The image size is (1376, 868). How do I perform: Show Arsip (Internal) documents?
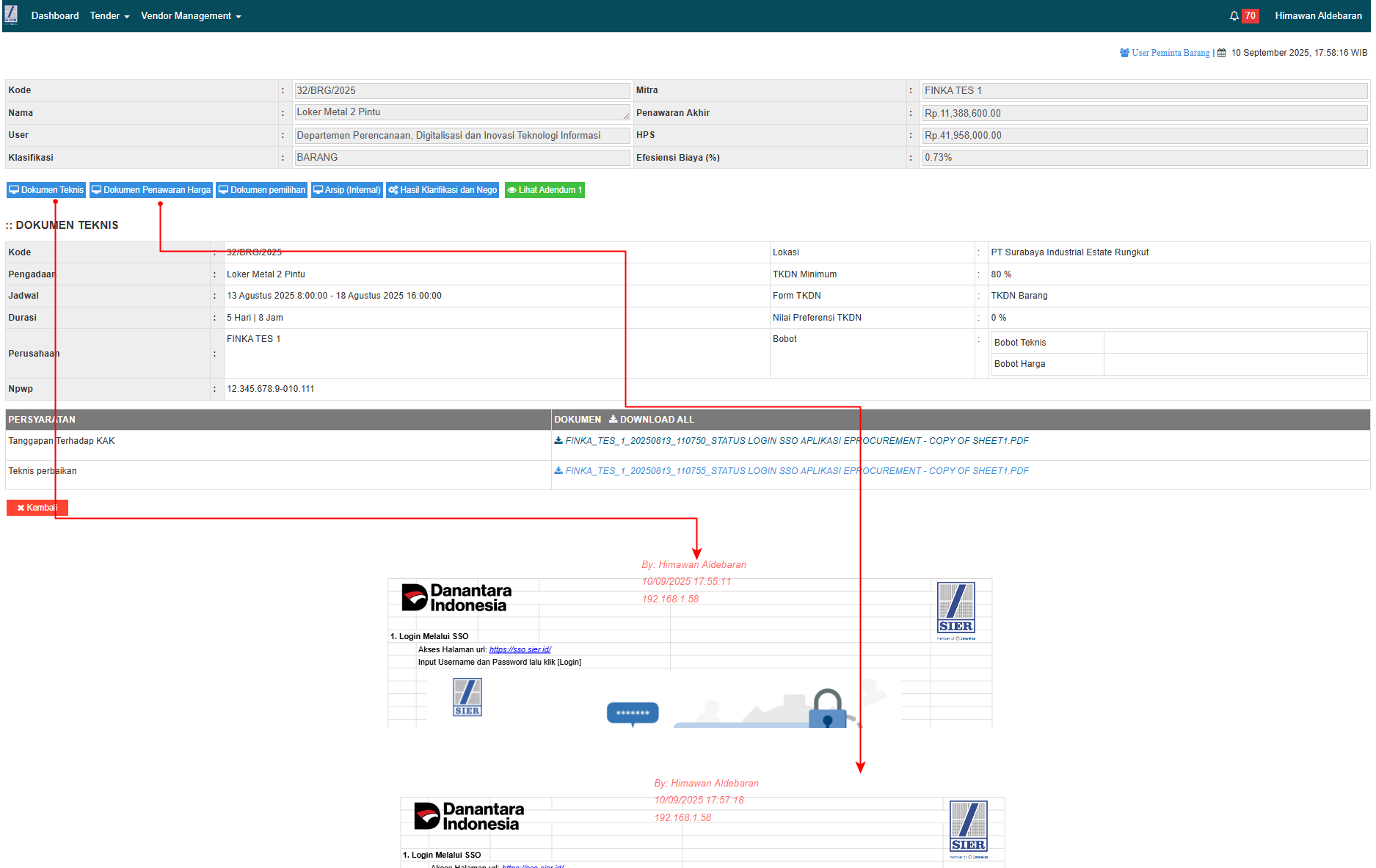point(346,190)
